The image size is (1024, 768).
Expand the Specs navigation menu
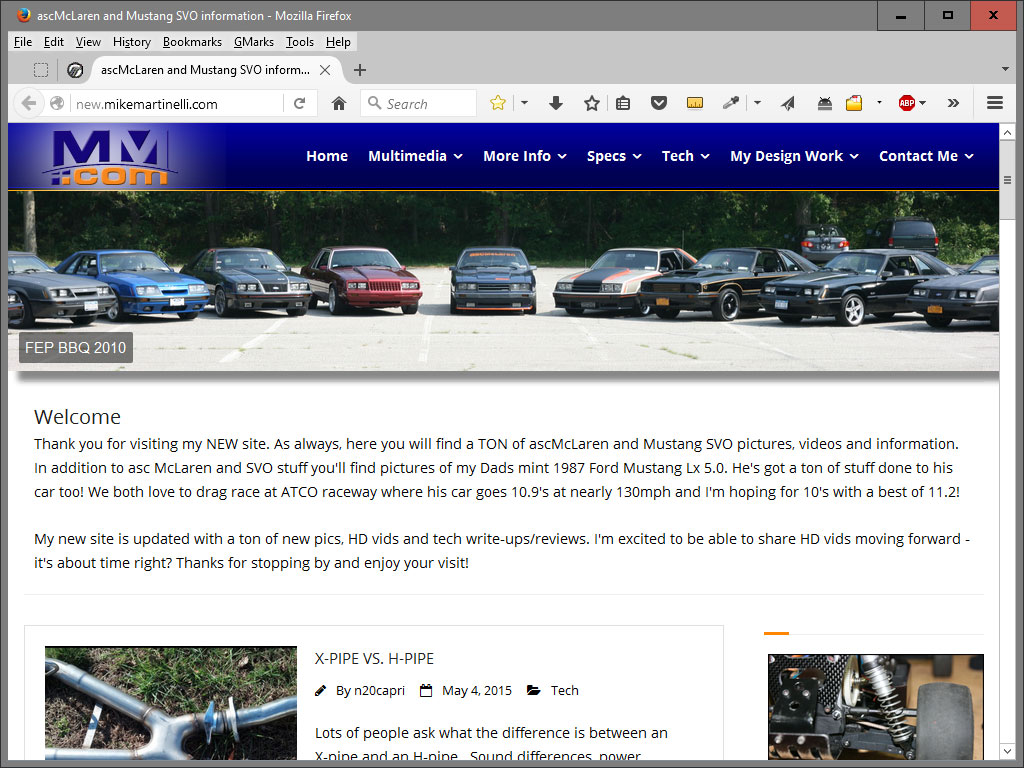click(x=615, y=156)
